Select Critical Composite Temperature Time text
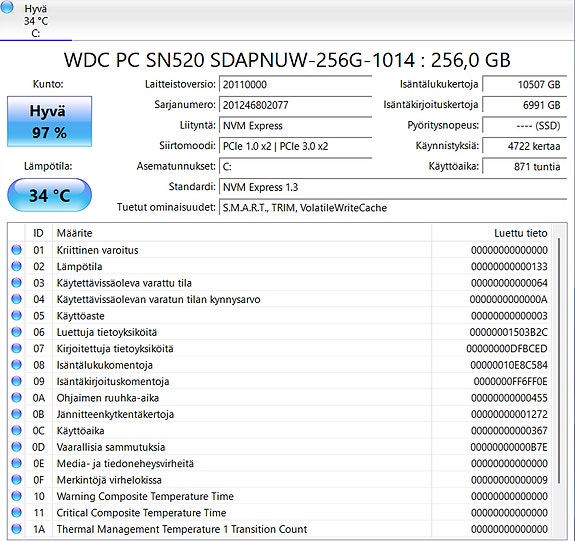Viewport: 575px width, 541px height. [141, 513]
